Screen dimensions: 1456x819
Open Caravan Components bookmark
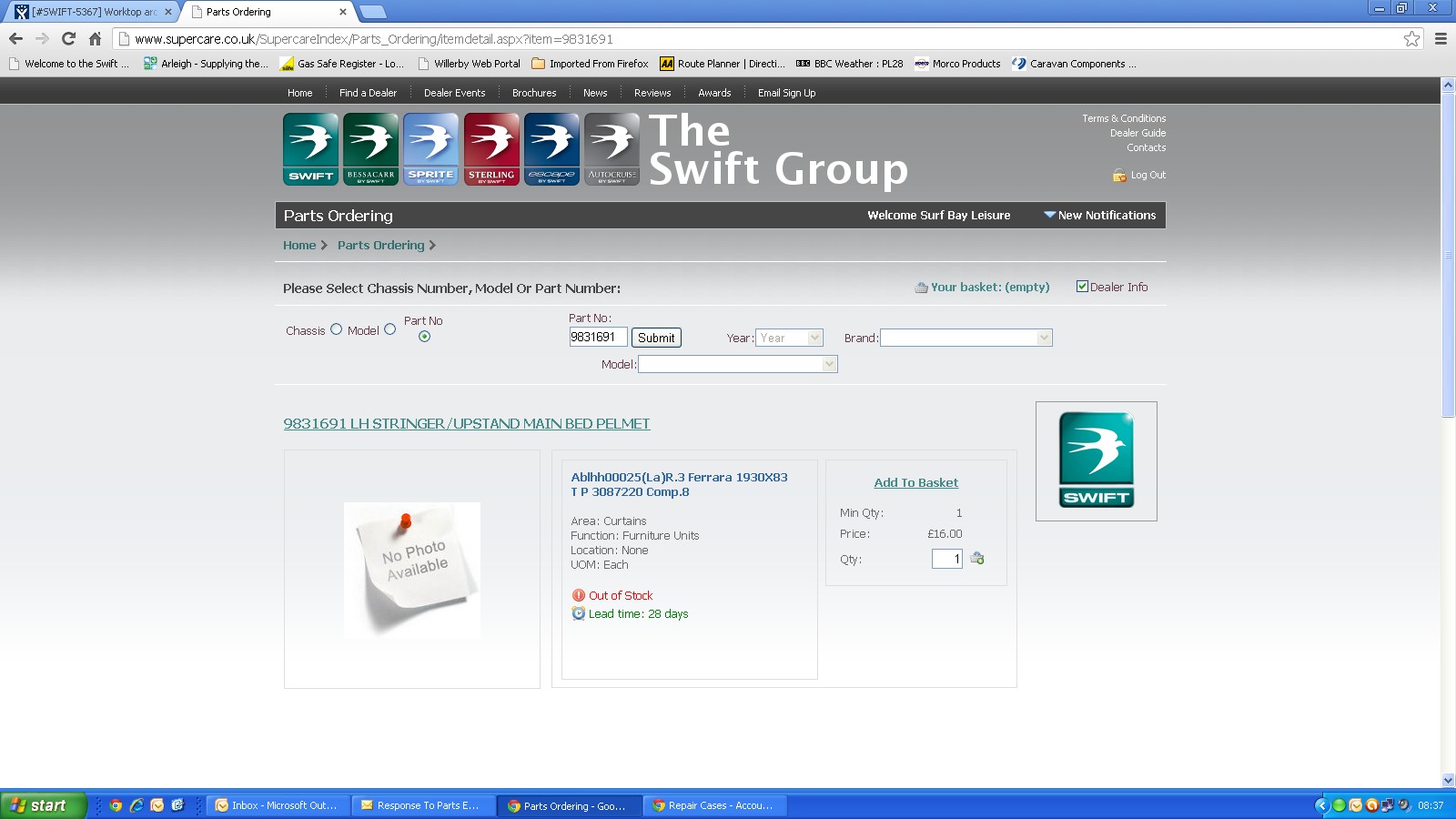click(x=1074, y=64)
